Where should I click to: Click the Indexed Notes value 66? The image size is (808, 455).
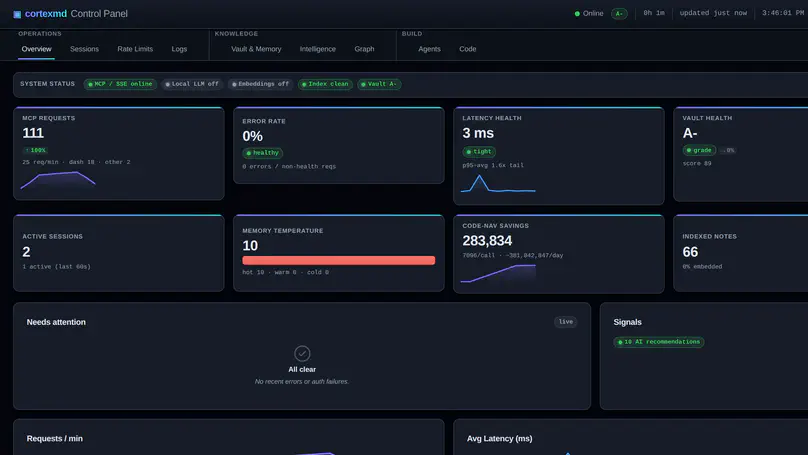(x=690, y=252)
